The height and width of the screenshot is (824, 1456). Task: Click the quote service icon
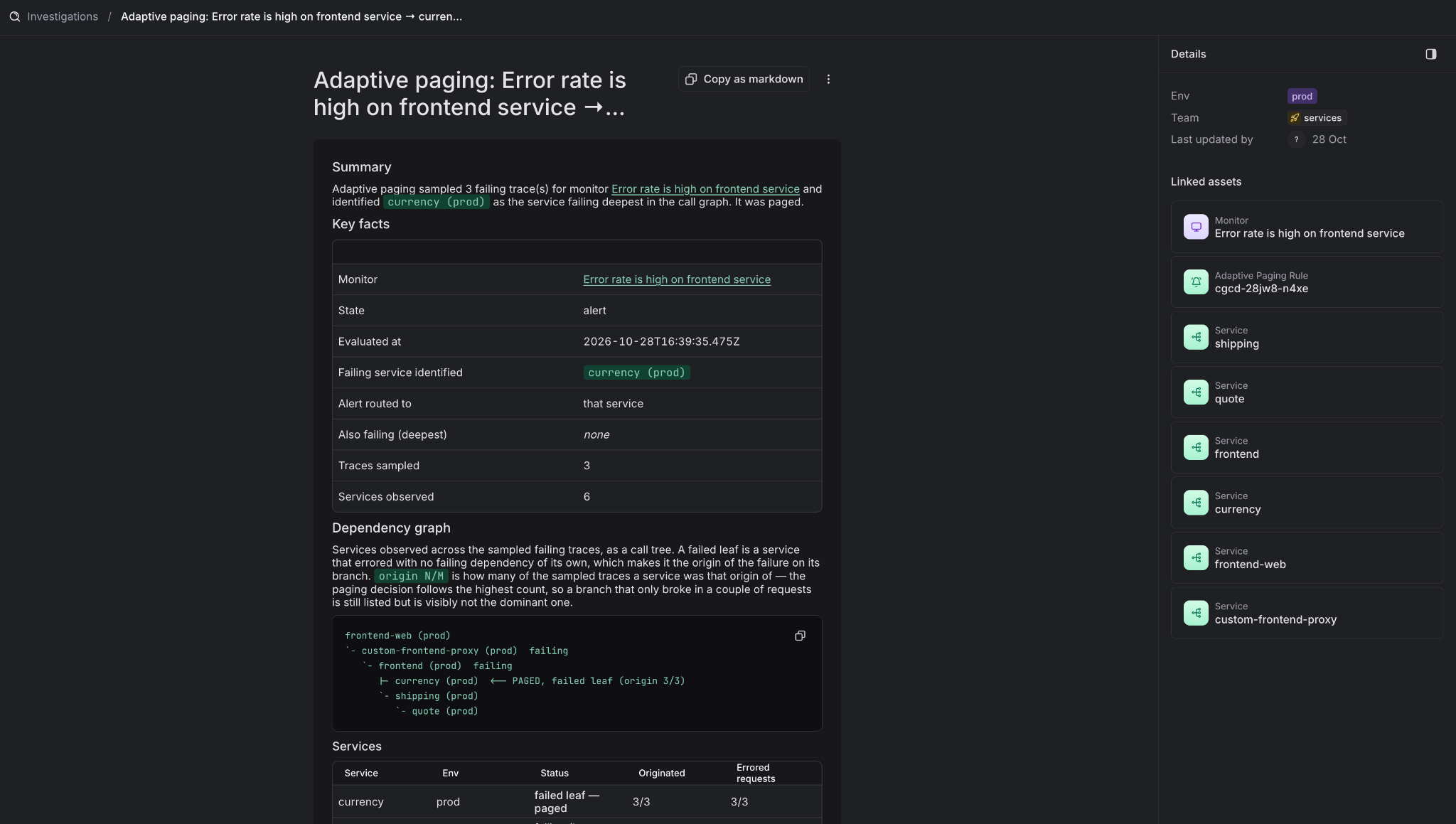[1196, 392]
